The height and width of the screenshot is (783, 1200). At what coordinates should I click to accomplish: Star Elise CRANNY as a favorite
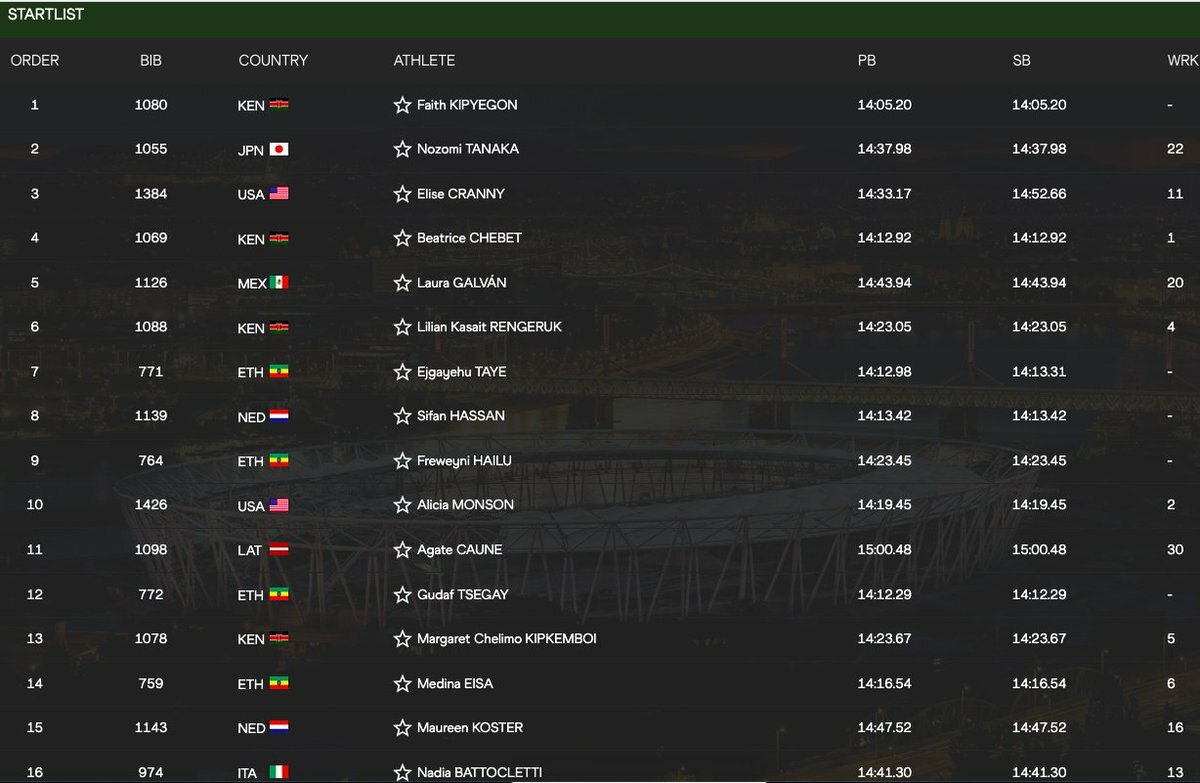402,194
